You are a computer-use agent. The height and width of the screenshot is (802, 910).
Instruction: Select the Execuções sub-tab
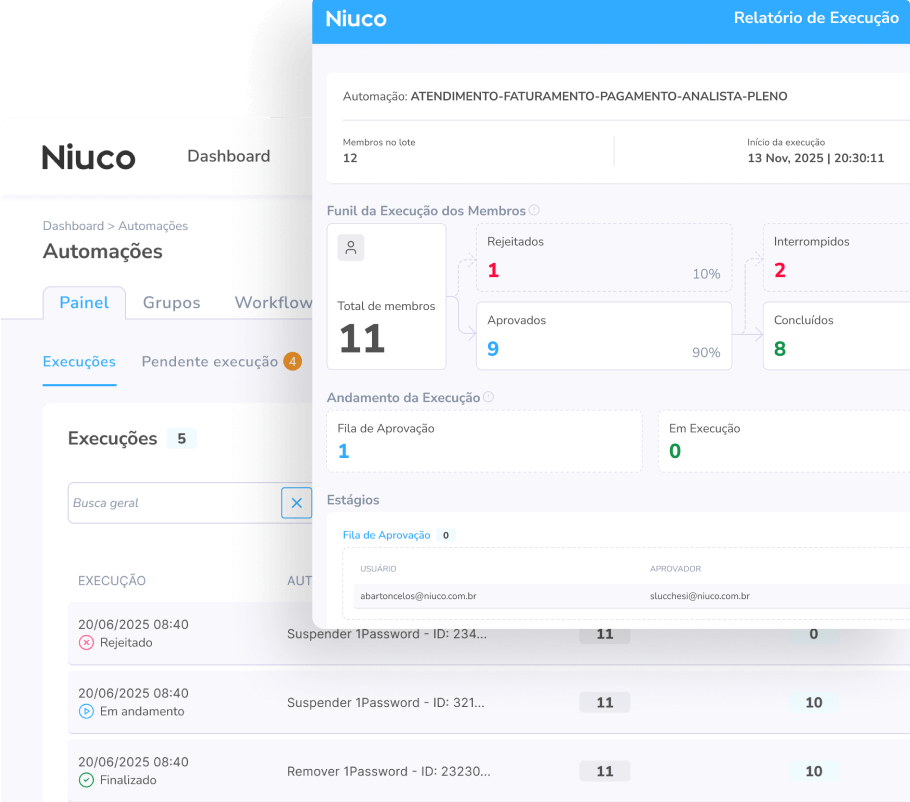coord(79,362)
